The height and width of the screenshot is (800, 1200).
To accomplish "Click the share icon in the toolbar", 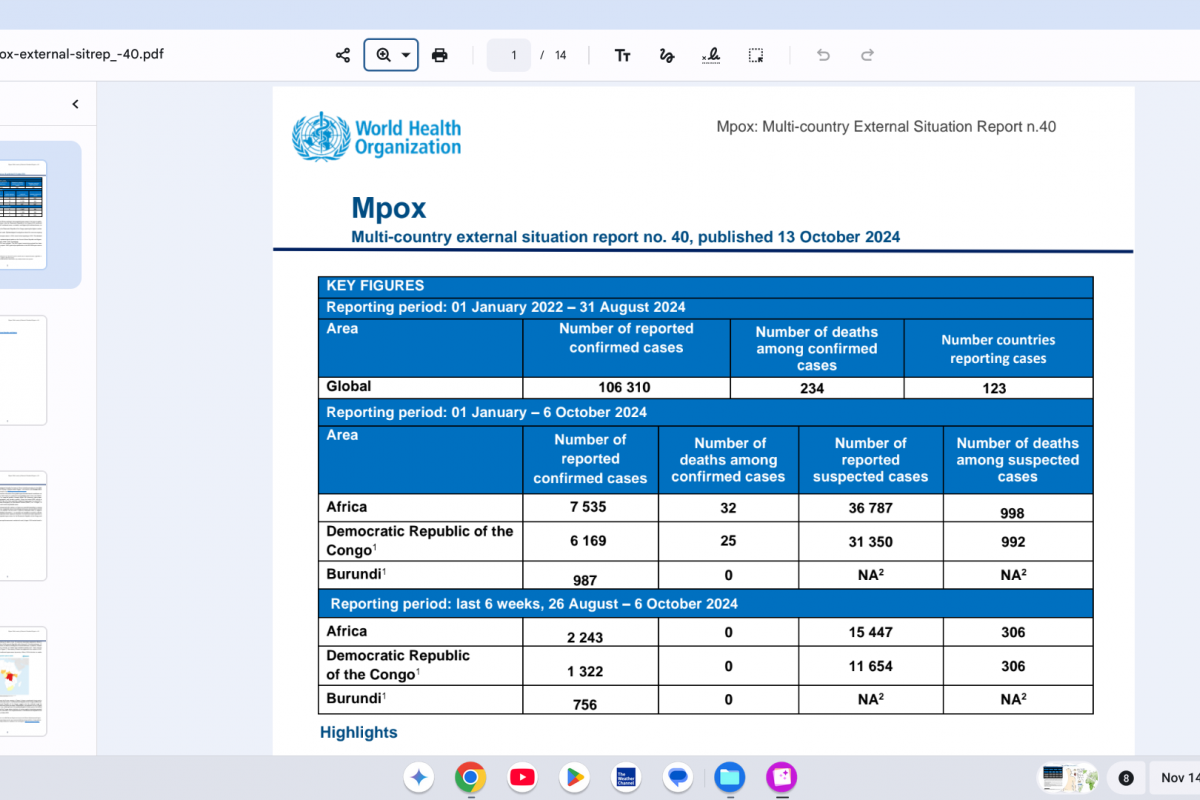I will 343,55.
